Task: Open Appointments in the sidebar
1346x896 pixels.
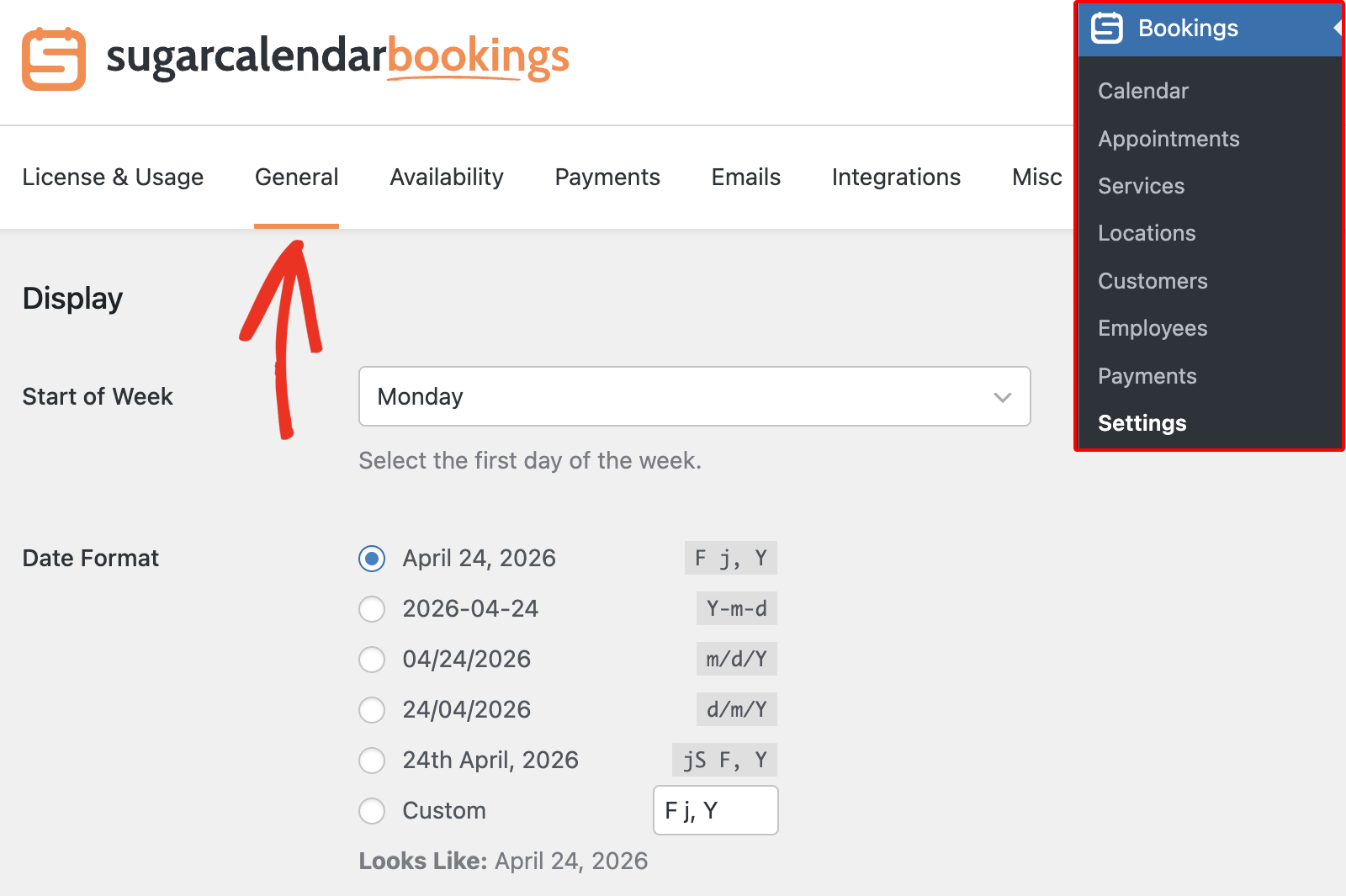Action: (1168, 139)
